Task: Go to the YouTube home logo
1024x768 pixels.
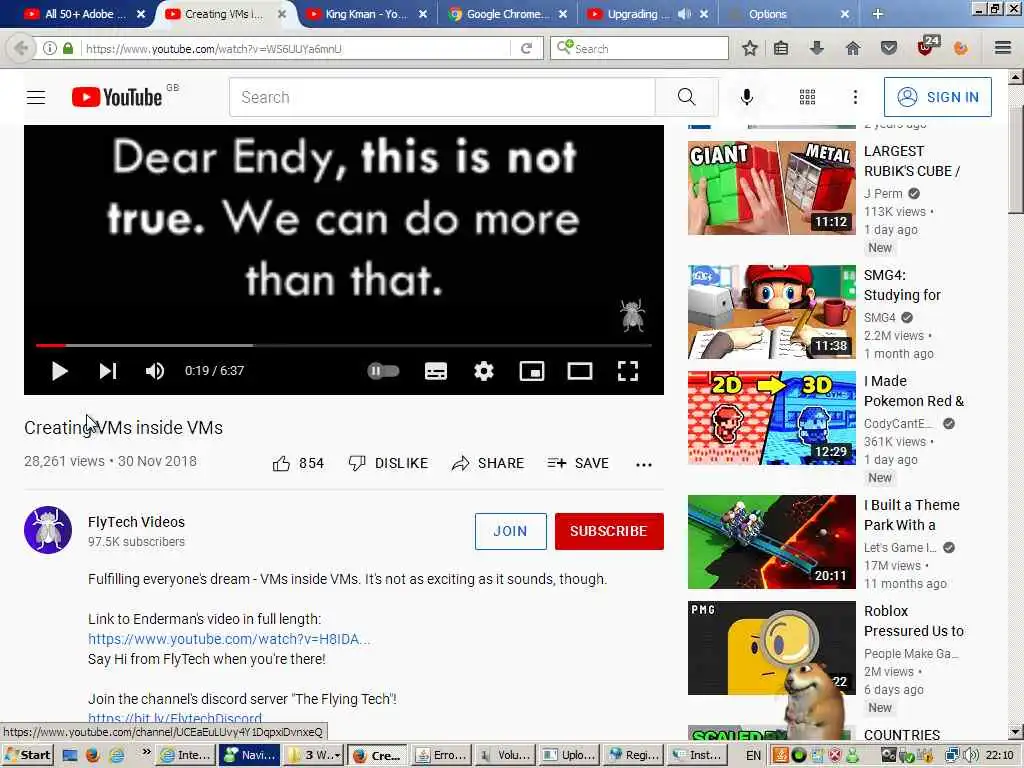Action: click(117, 97)
